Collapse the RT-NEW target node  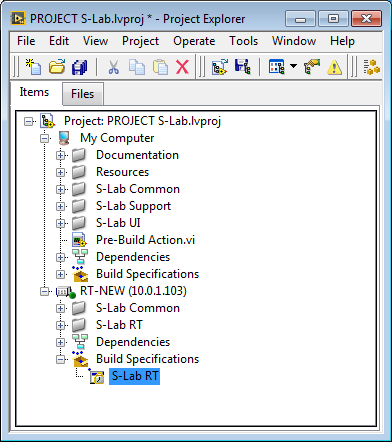(x=45, y=291)
